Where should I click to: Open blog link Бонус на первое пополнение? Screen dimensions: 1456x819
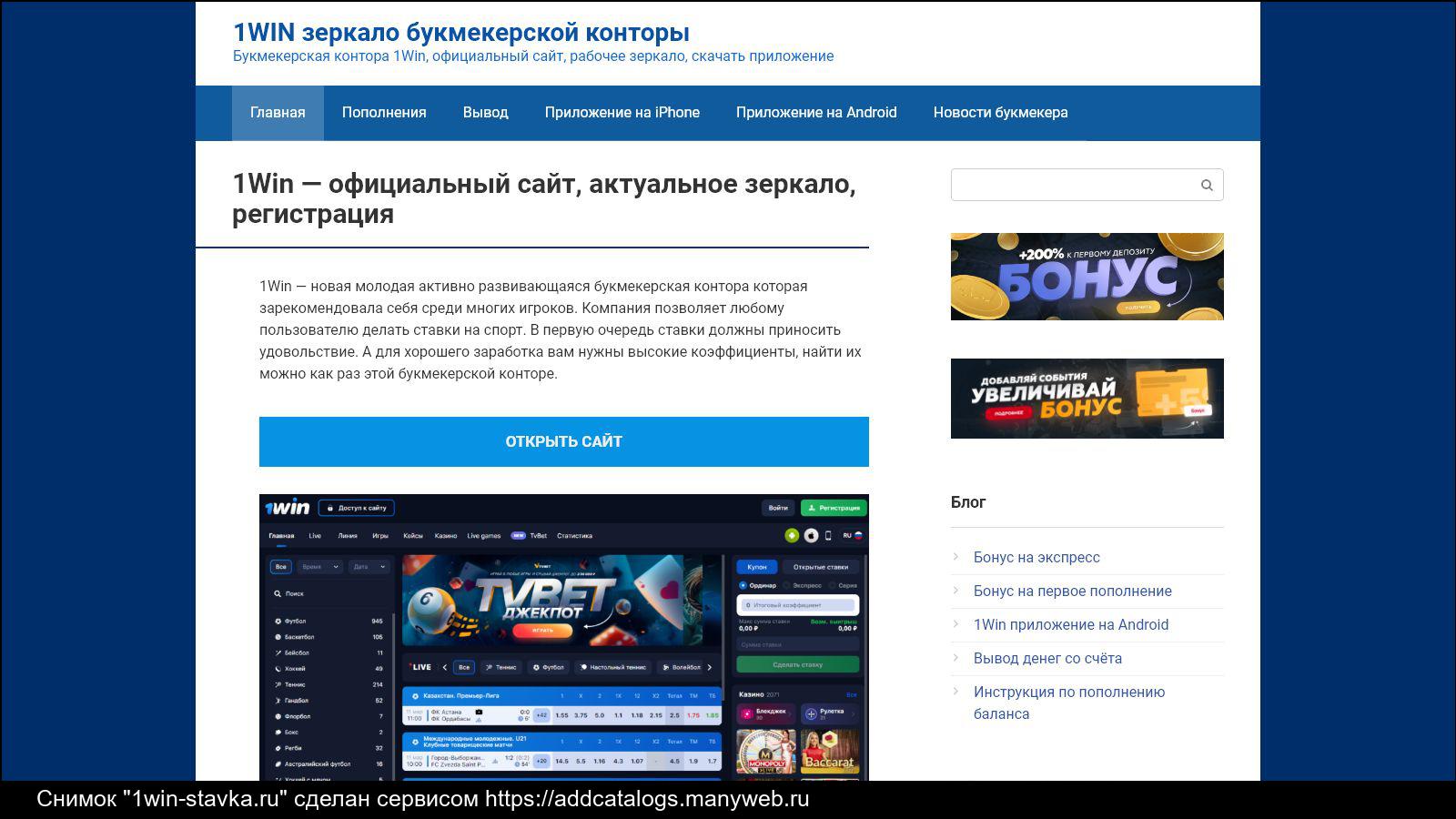[1073, 591]
